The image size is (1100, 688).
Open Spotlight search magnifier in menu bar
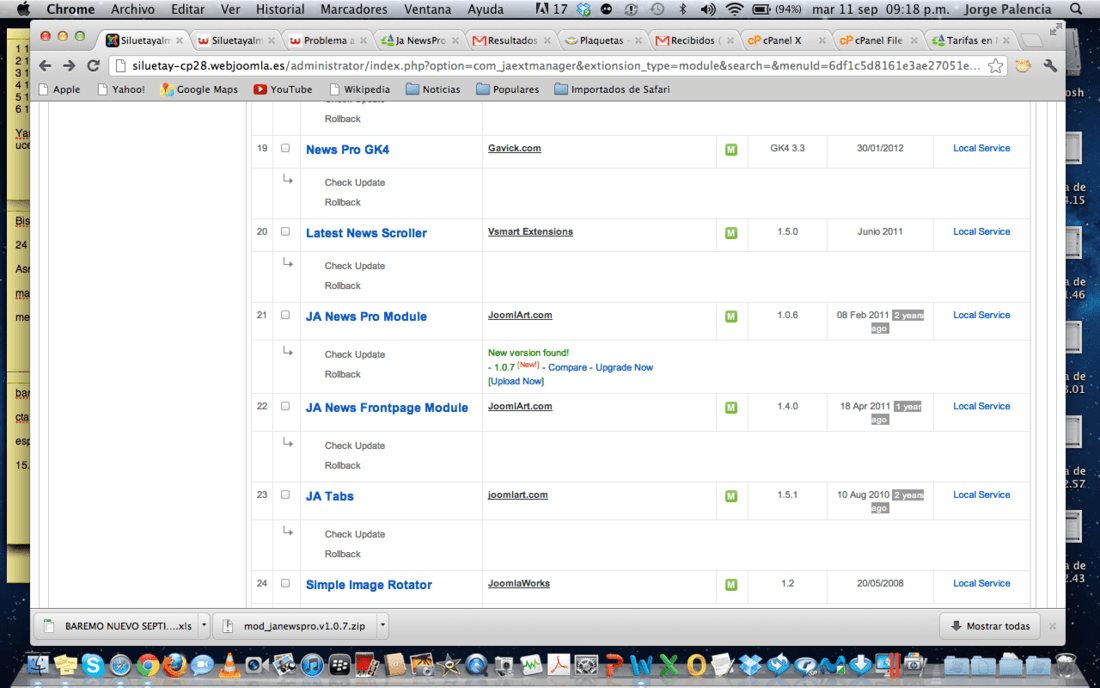pos(1076,9)
